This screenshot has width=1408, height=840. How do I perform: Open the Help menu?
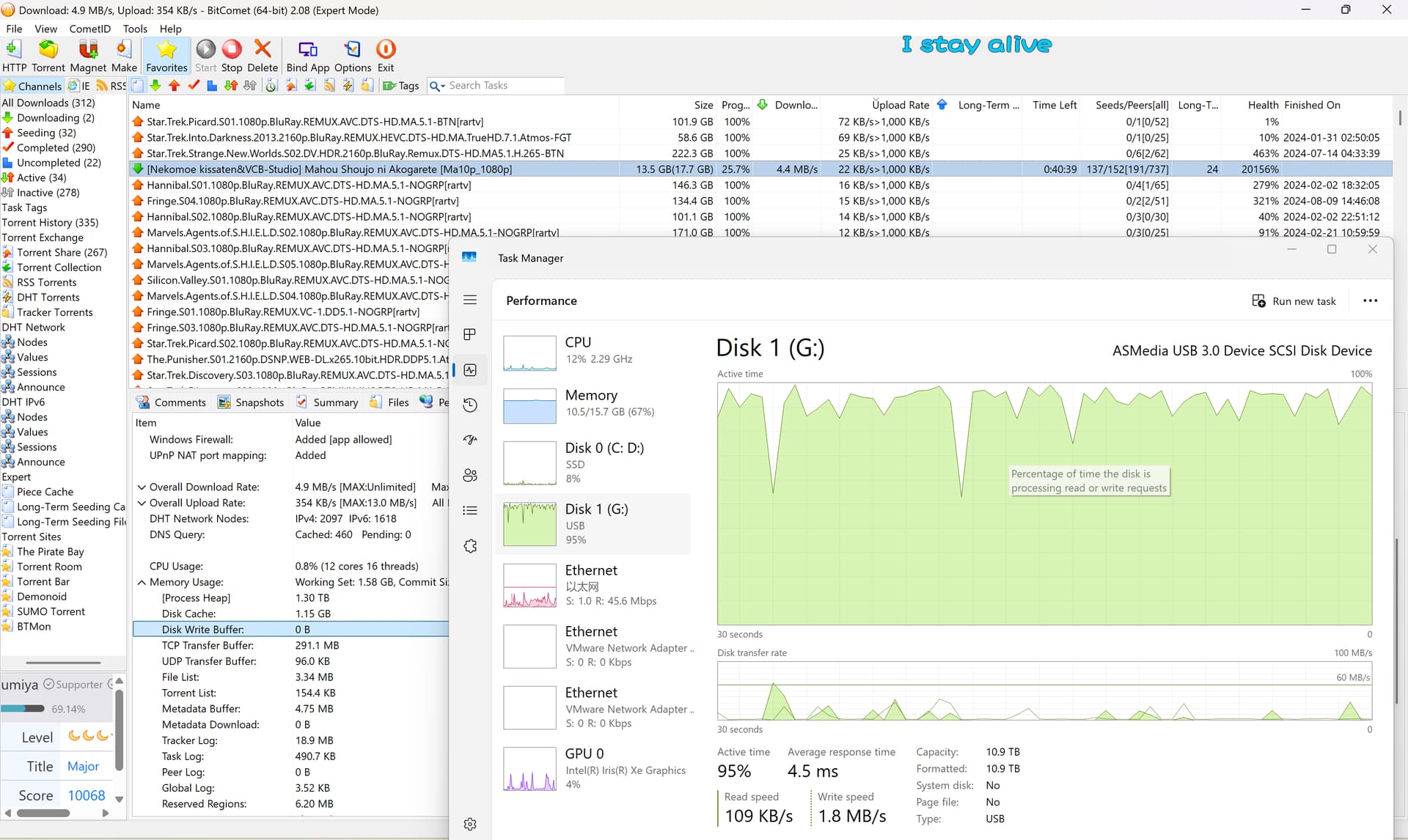click(170, 29)
